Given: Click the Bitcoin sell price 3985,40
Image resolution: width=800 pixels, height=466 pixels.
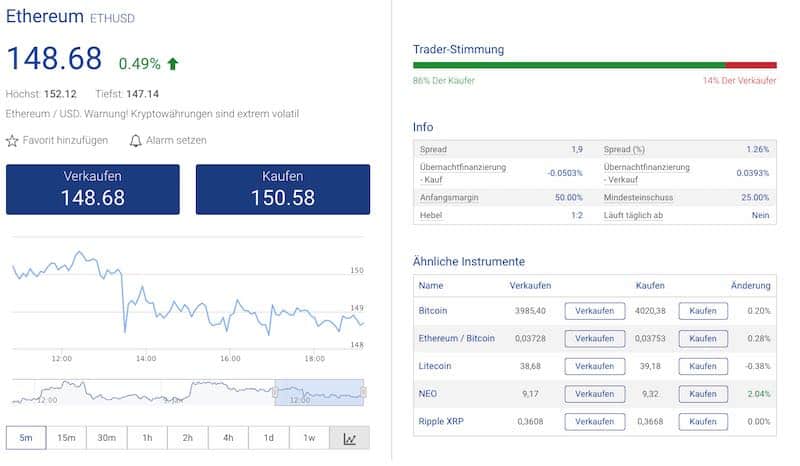Looking at the screenshot, I should [x=530, y=311].
